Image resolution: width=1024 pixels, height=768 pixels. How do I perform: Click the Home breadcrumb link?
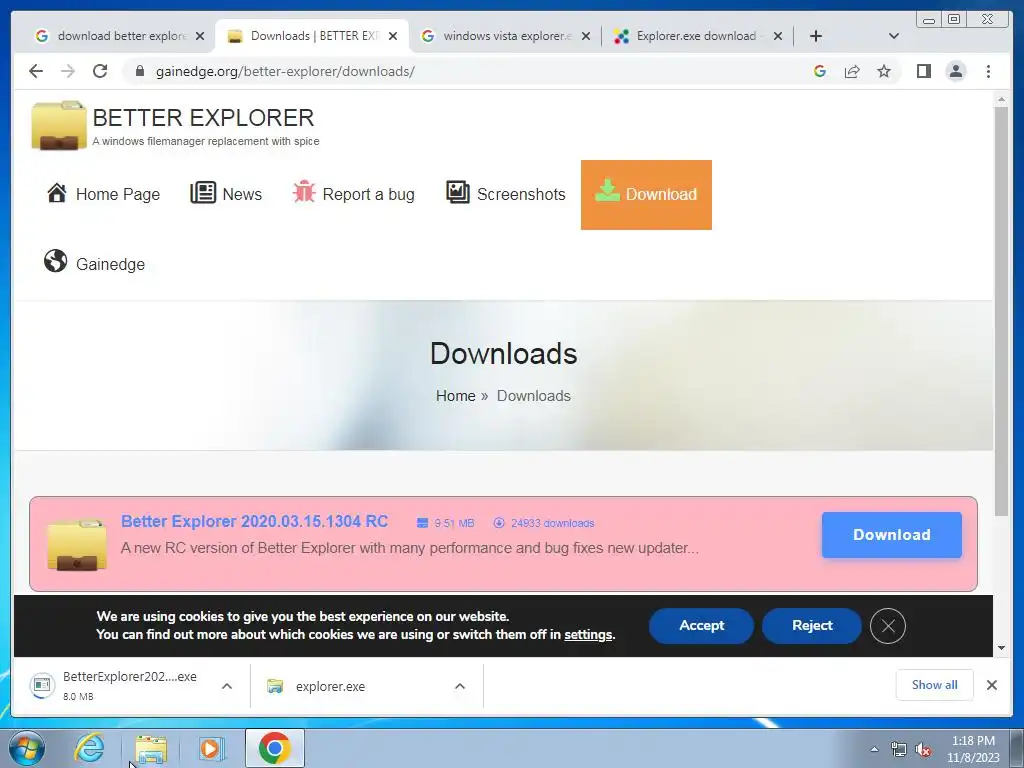pyautogui.click(x=455, y=396)
